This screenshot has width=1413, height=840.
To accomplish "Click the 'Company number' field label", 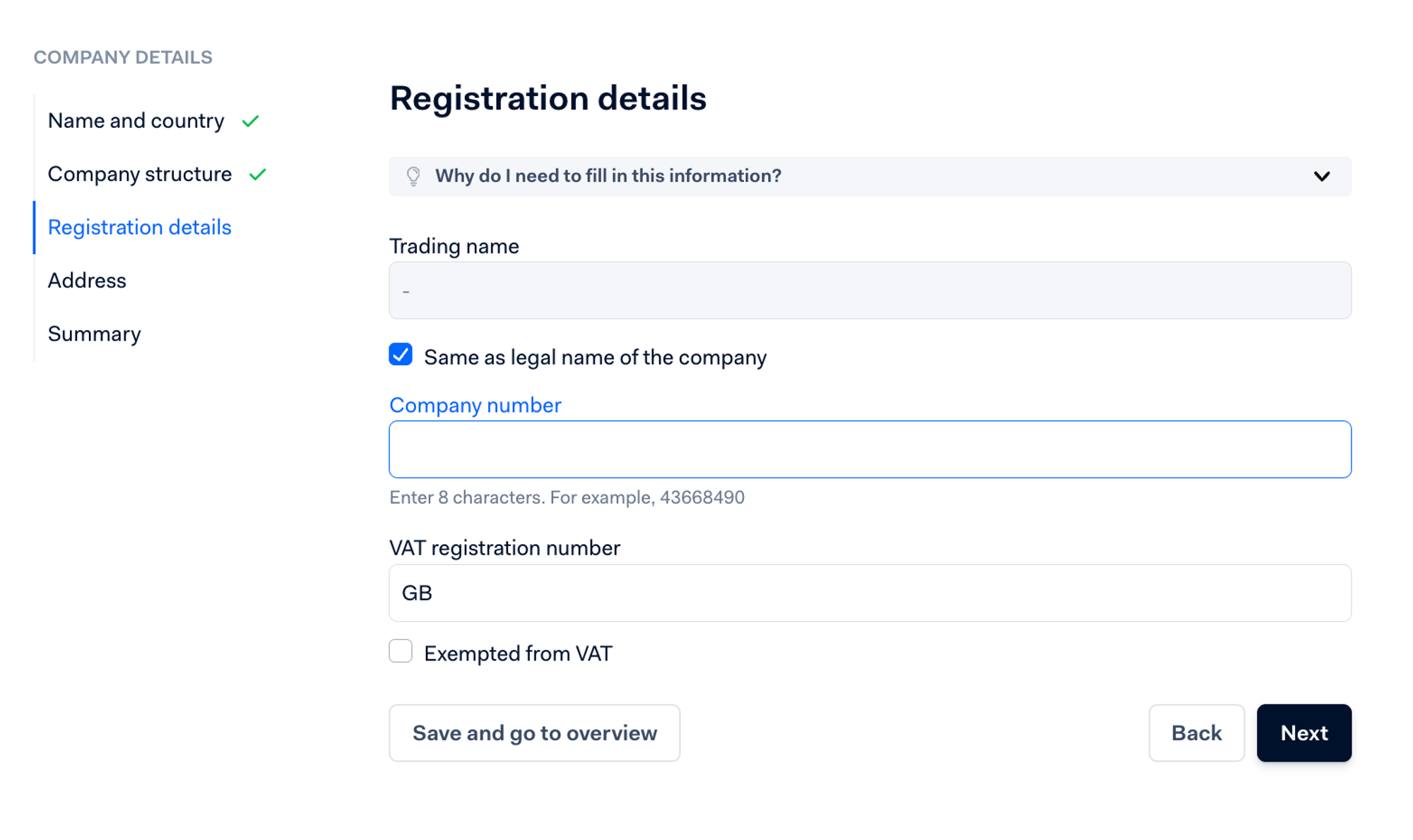I will point(475,405).
